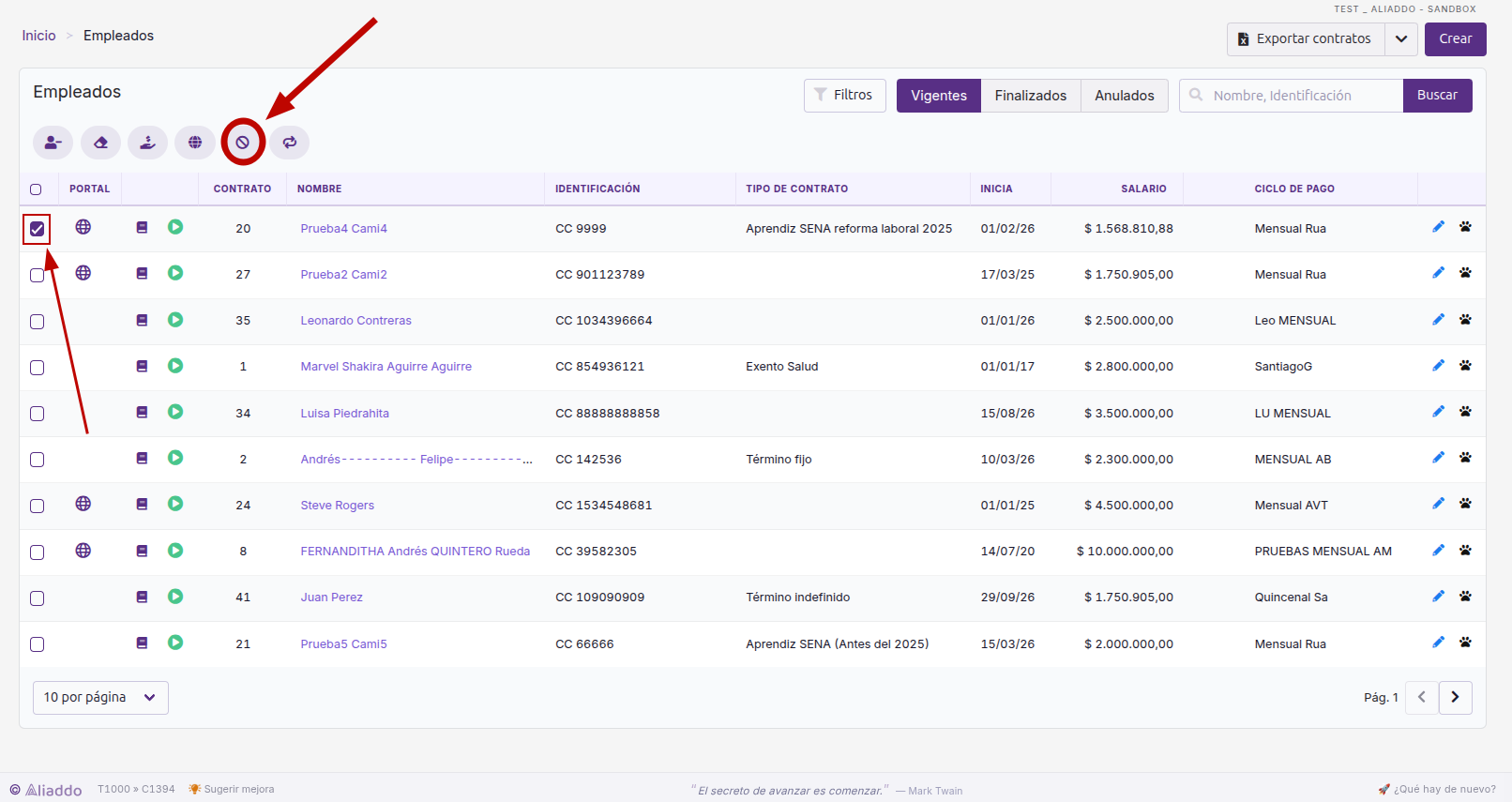Open the Filtros panel
The height and width of the screenshot is (802, 1512).
[x=844, y=96]
